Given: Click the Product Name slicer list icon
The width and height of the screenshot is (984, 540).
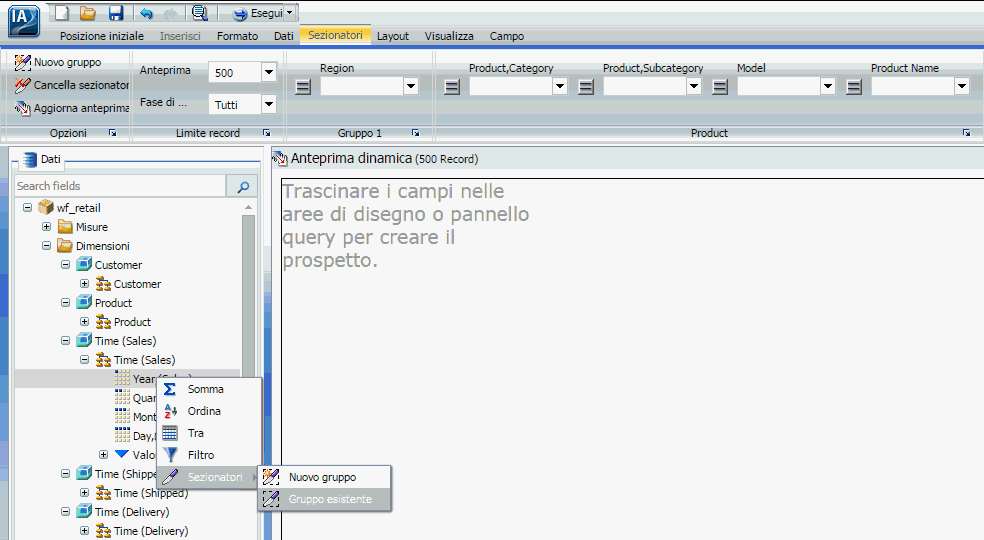Looking at the screenshot, I should 854,87.
